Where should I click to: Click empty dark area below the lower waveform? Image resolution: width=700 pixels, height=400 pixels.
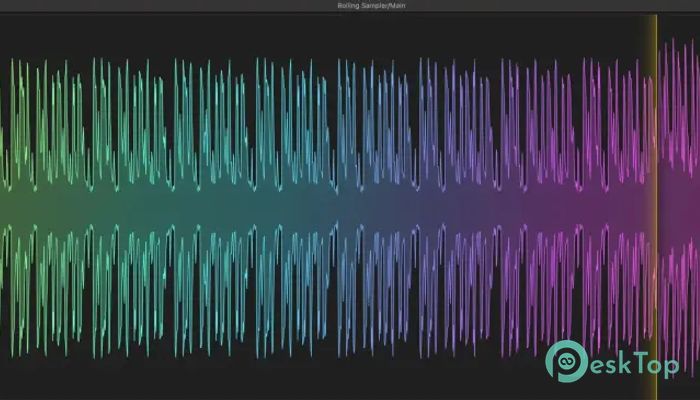pyautogui.click(x=300, y=375)
